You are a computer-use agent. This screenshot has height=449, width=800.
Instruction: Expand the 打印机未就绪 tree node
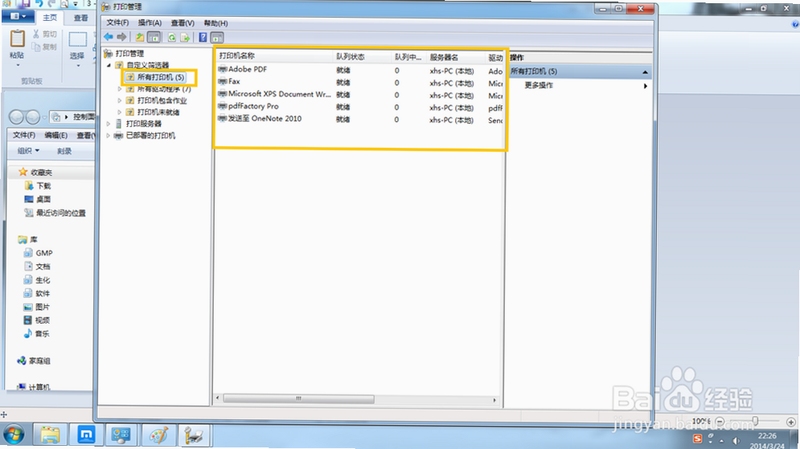(x=120, y=112)
